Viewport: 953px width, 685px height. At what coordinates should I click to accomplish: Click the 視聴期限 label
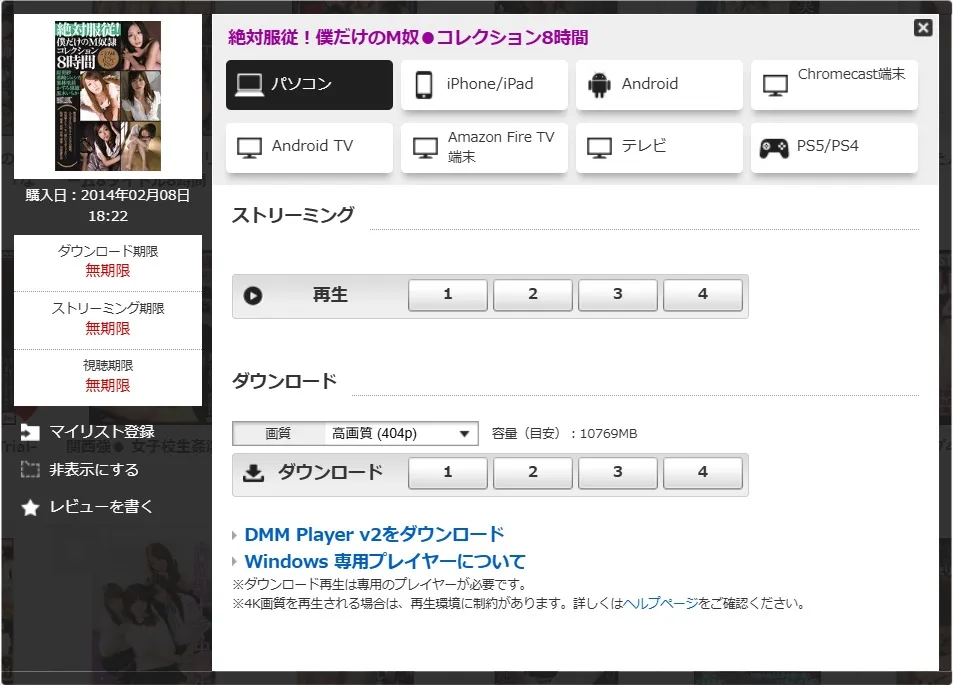point(108,365)
